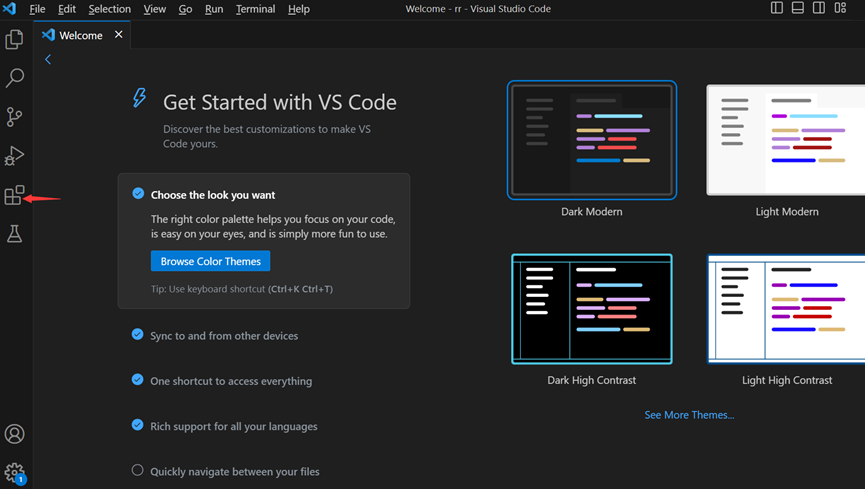Toggle checkmark for Choose the look you want
The image size is (865, 489).
[138, 193]
